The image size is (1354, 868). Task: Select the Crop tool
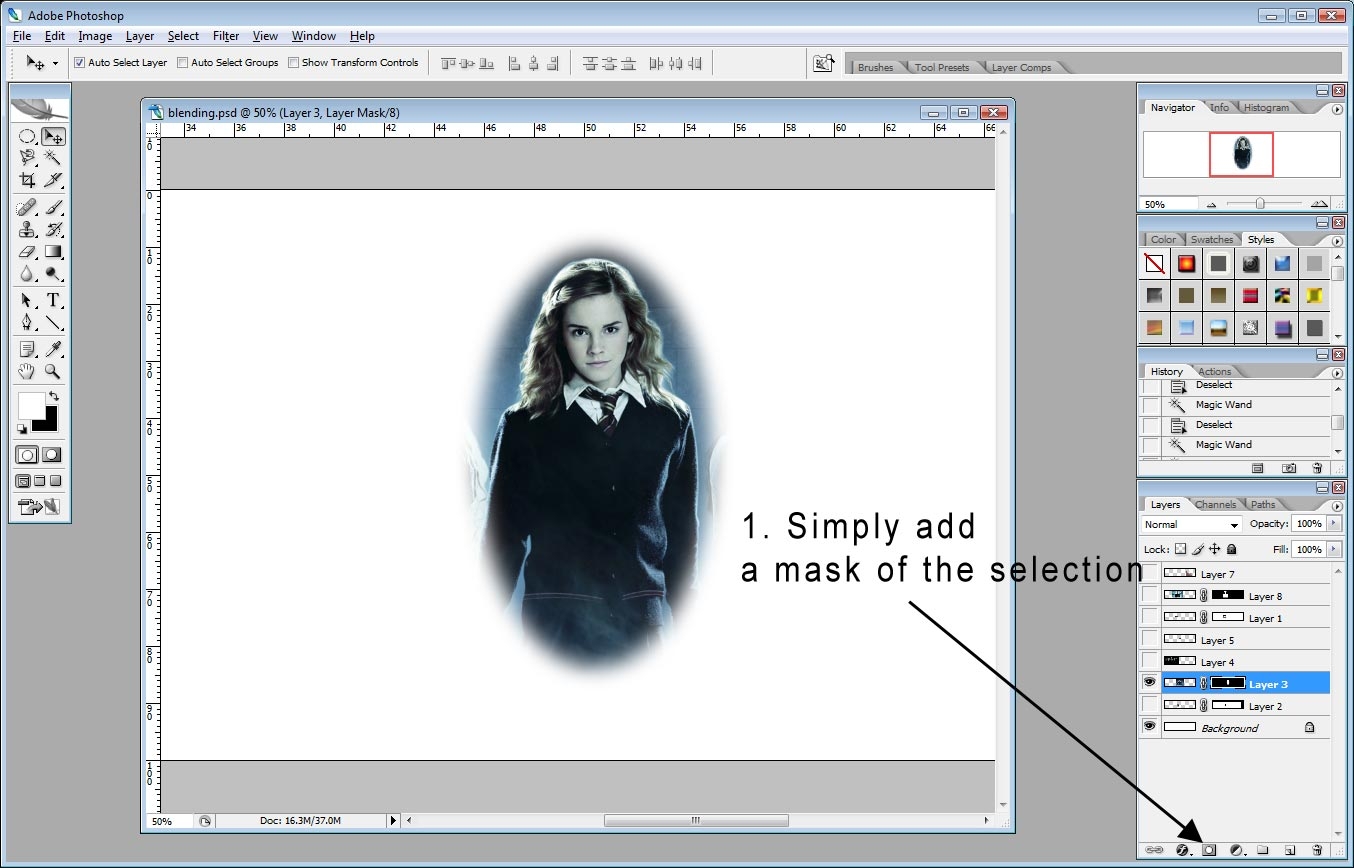pyautogui.click(x=27, y=180)
